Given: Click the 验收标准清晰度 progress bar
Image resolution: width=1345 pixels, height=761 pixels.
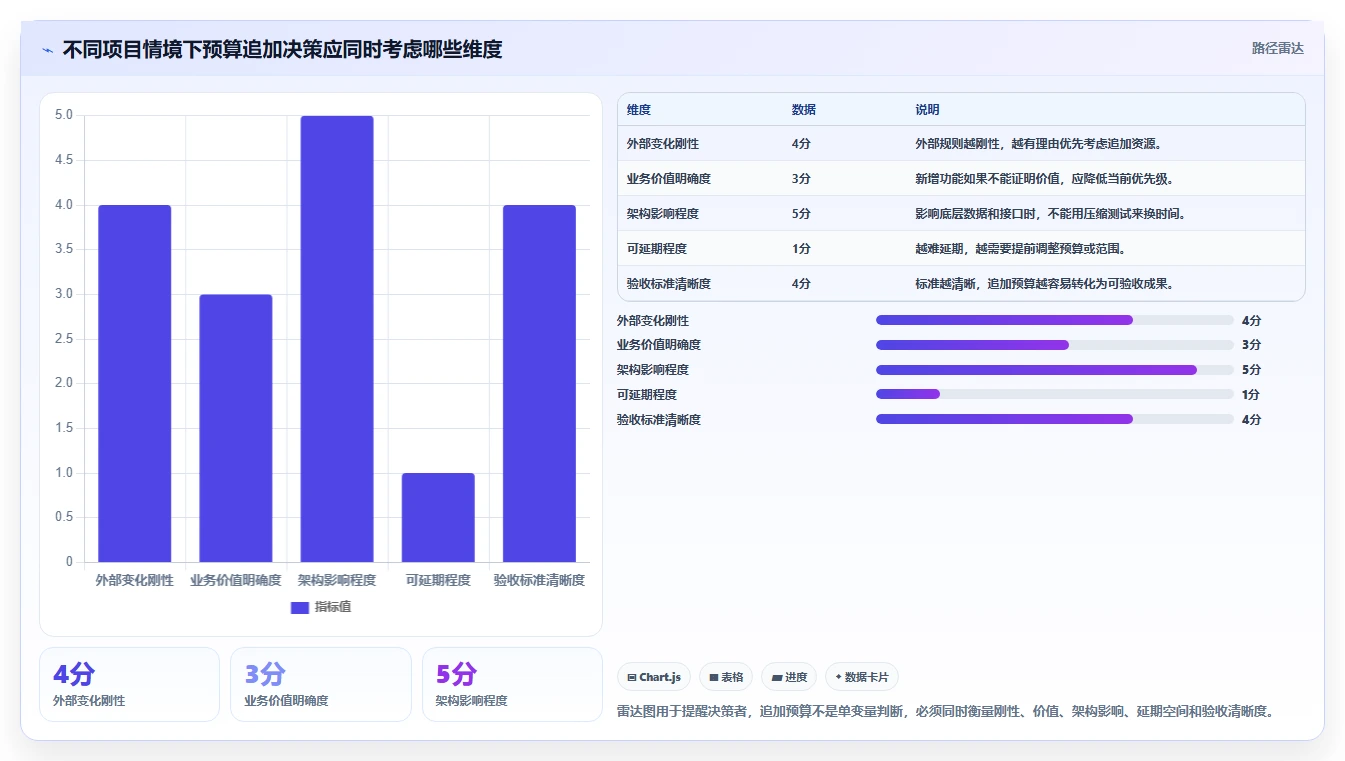Looking at the screenshot, I should pyautogui.click(x=1055, y=419).
